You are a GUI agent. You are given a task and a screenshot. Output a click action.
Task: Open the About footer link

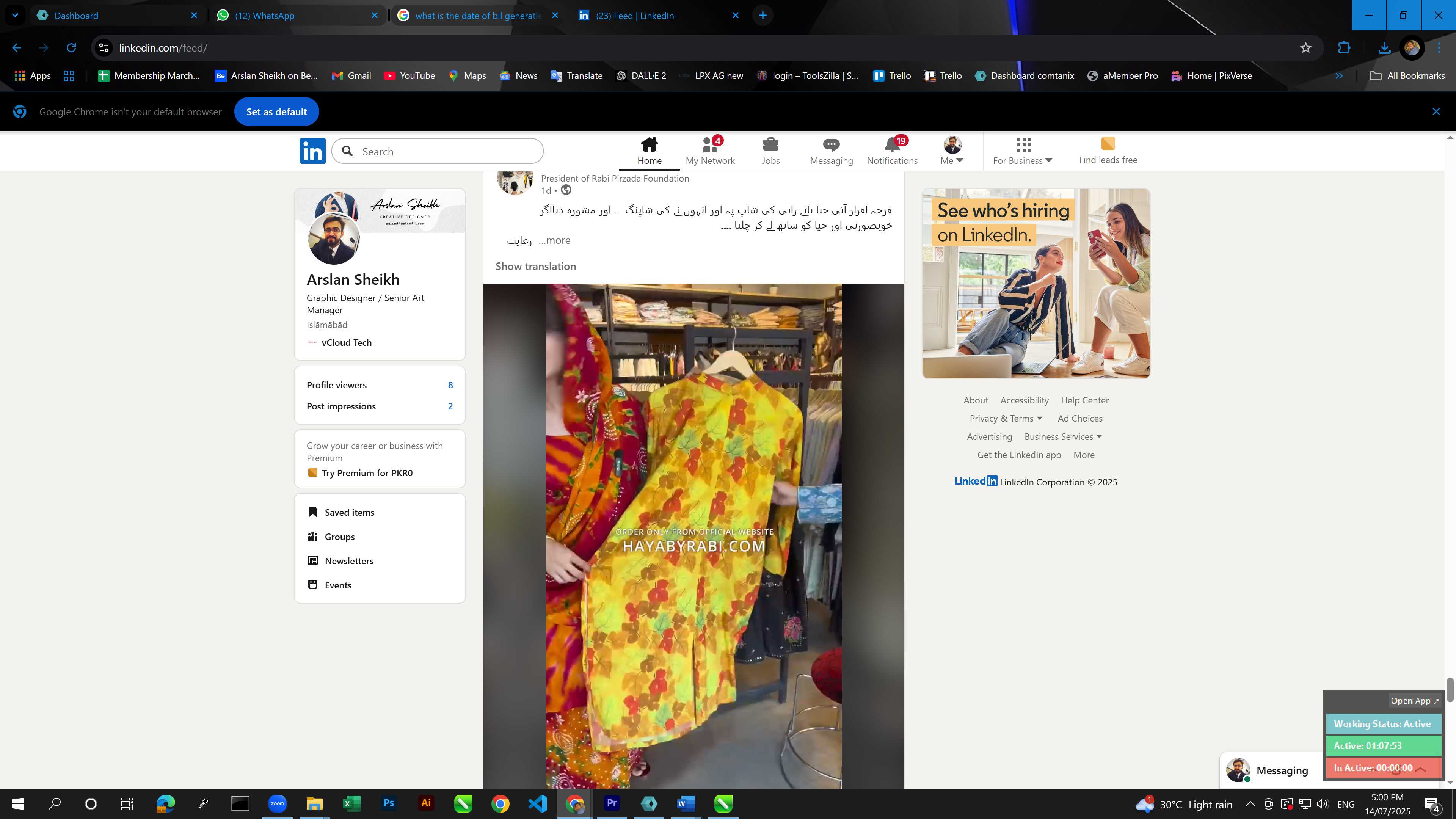(976, 400)
